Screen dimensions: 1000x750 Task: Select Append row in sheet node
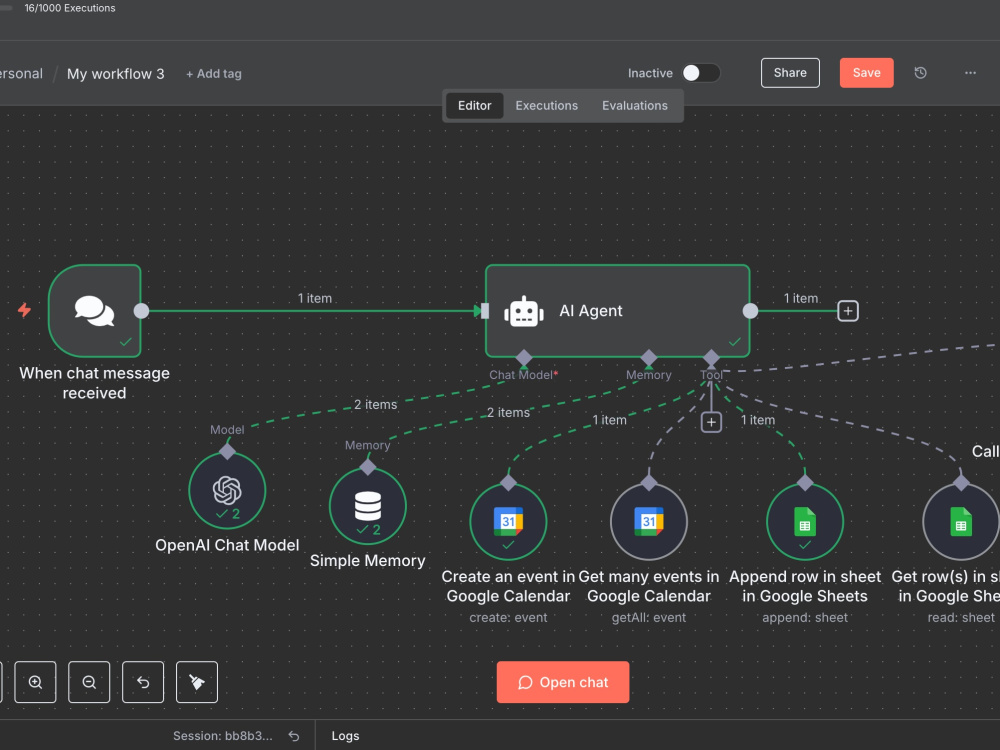point(805,521)
